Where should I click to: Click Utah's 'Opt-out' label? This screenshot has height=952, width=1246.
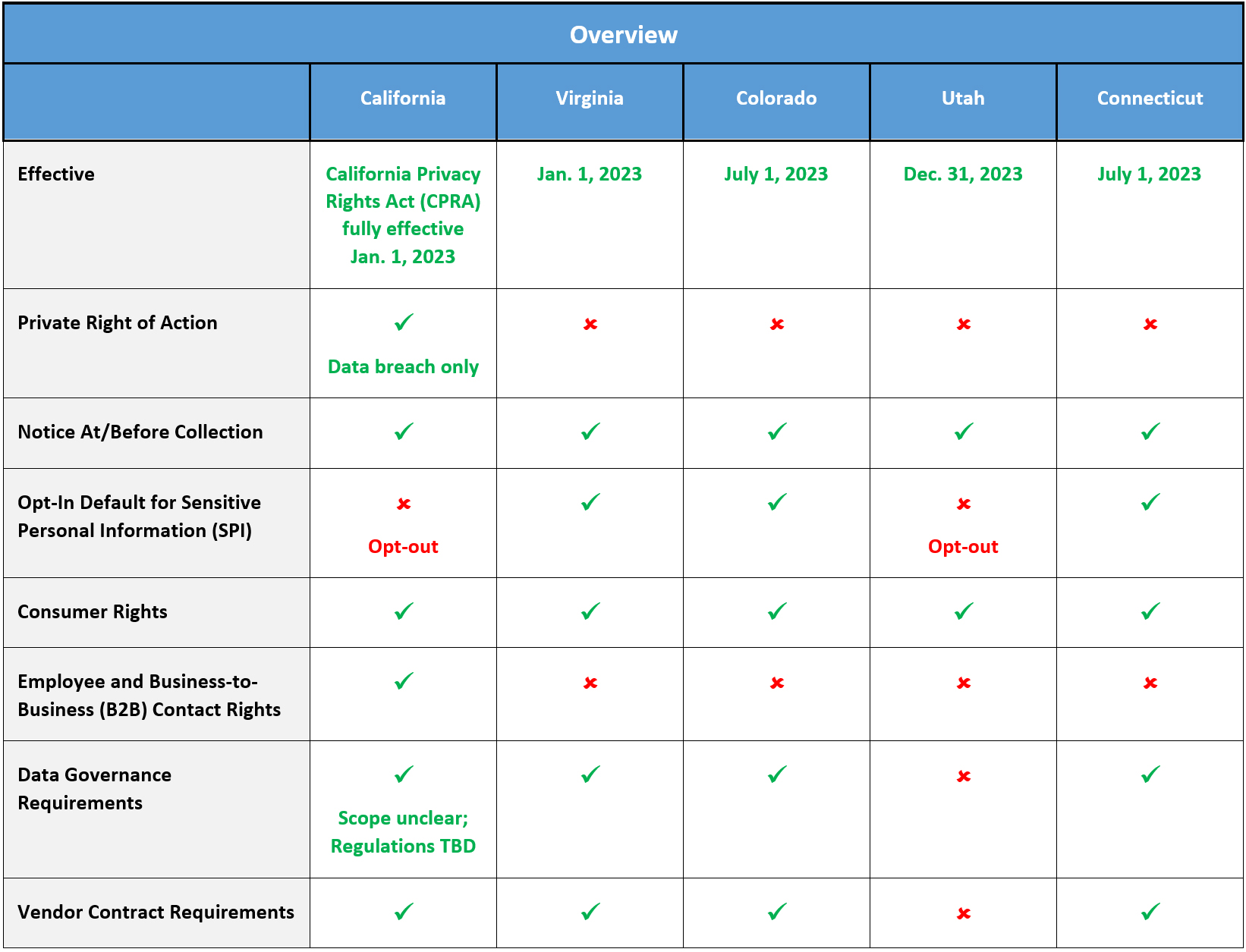pyautogui.click(x=963, y=547)
